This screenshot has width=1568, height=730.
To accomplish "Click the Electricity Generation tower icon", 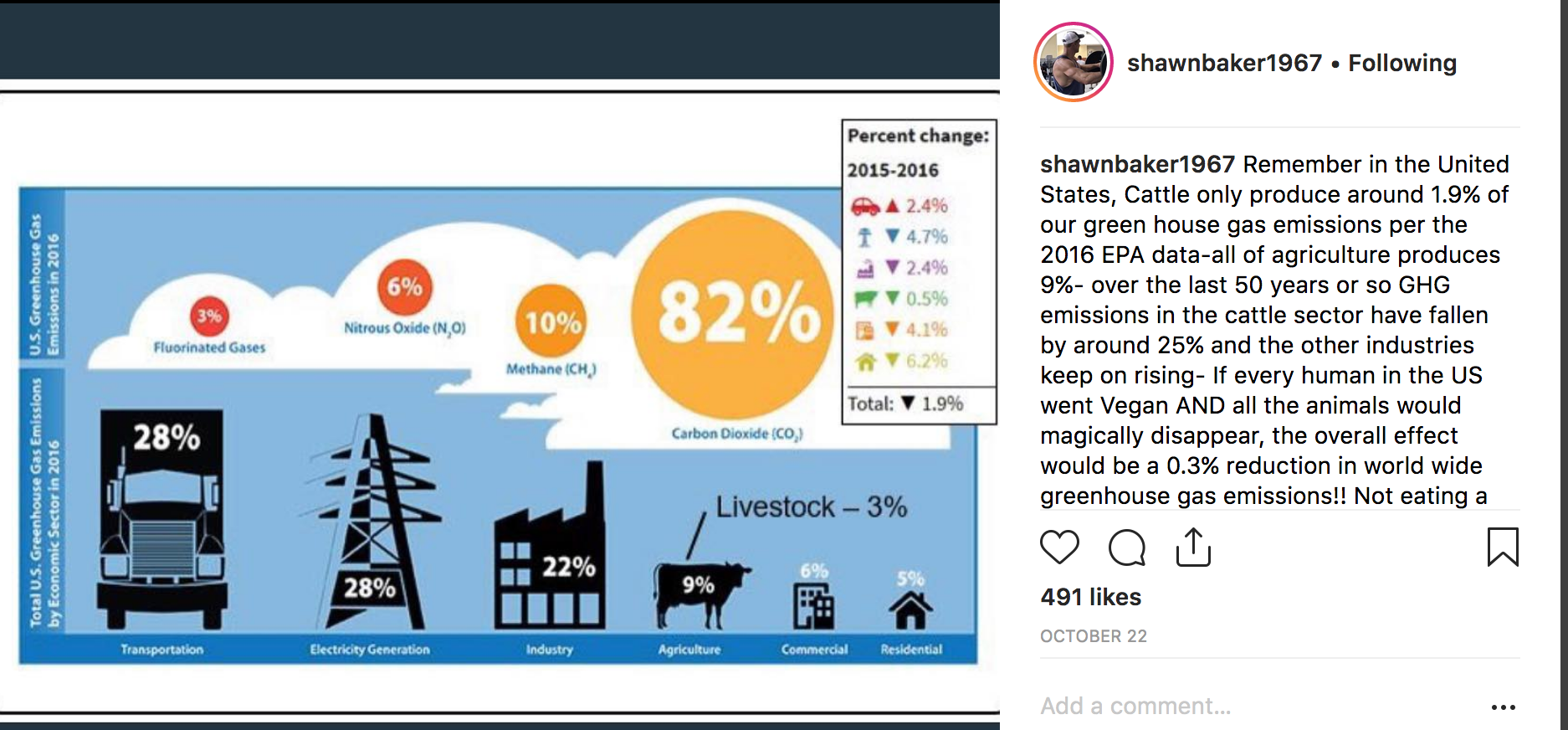I will pyautogui.click(x=374, y=521).
